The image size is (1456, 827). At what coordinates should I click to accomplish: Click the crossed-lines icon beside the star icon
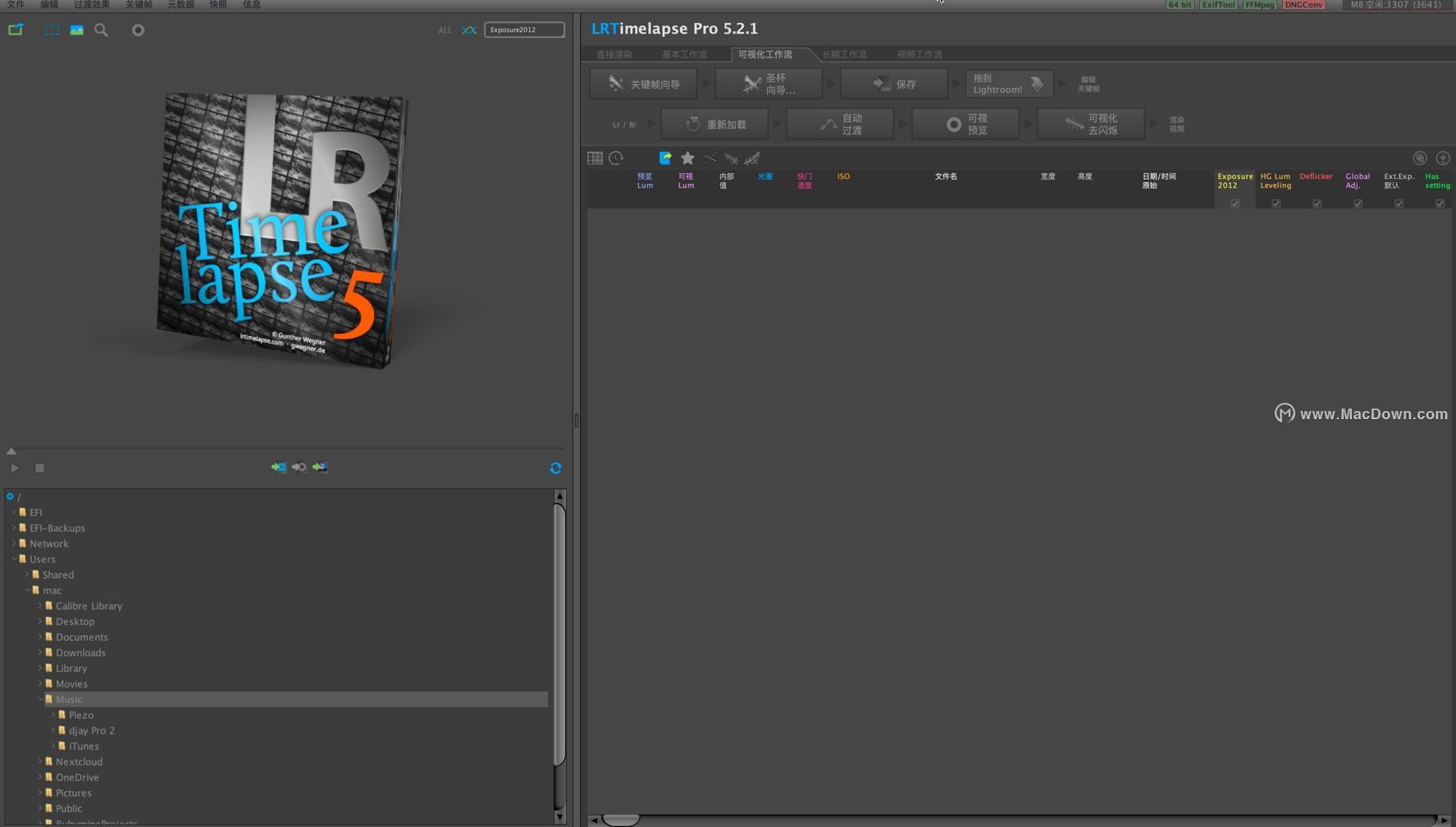tap(710, 158)
